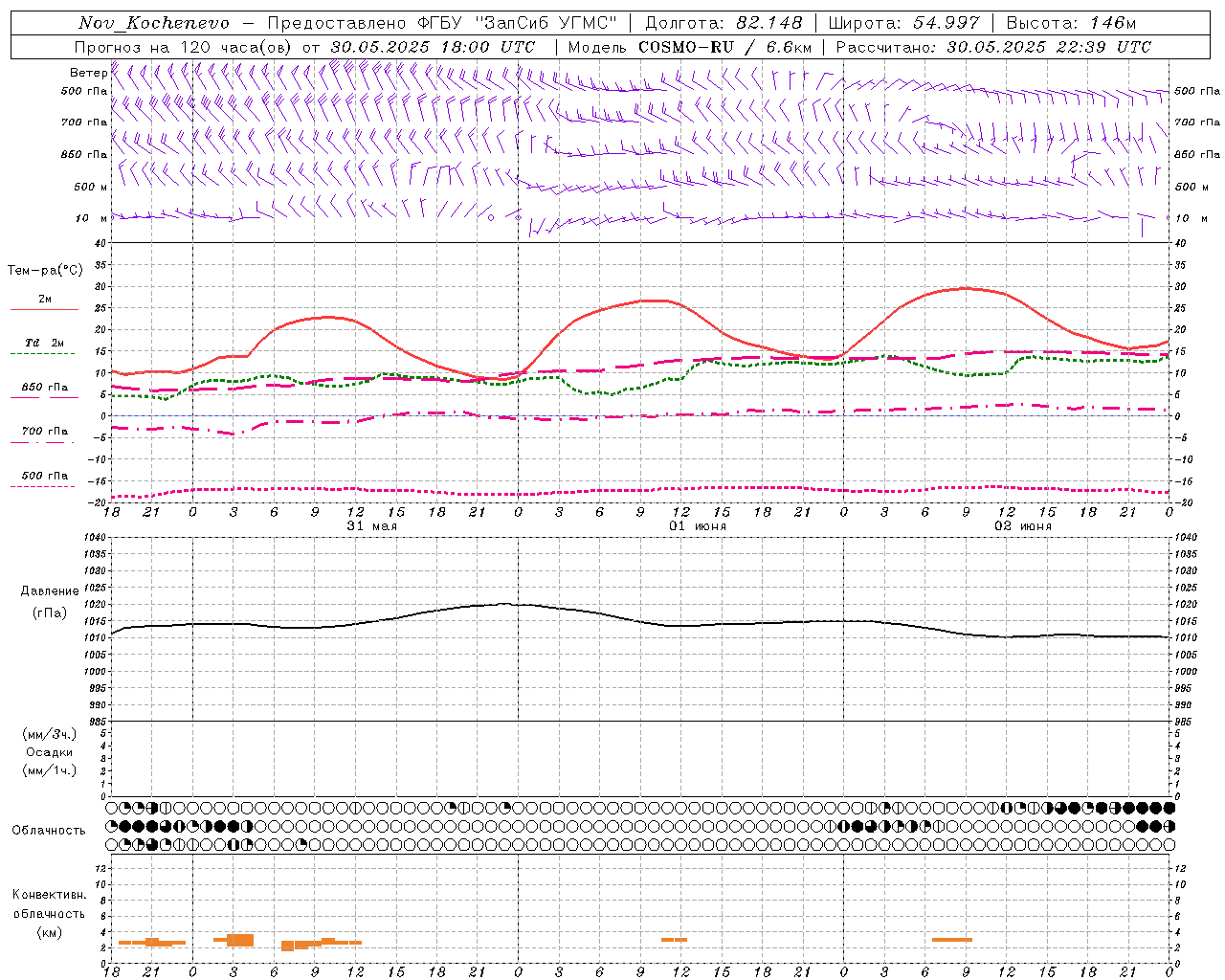Select the Облачность cloud cover label
Screen dimensions: 1225x980
click(49, 830)
